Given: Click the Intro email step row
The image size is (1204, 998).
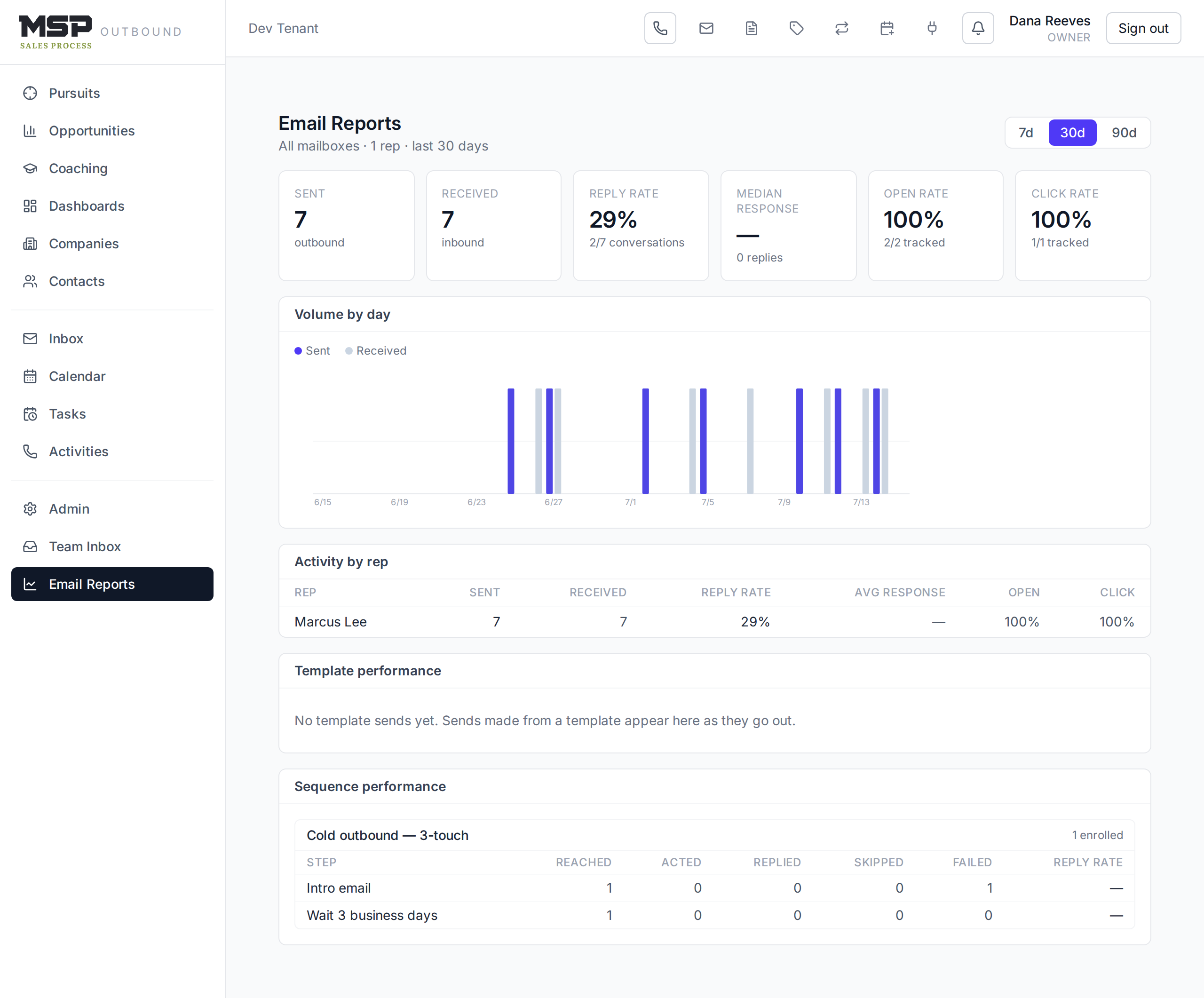Looking at the screenshot, I should click(x=714, y=888).
